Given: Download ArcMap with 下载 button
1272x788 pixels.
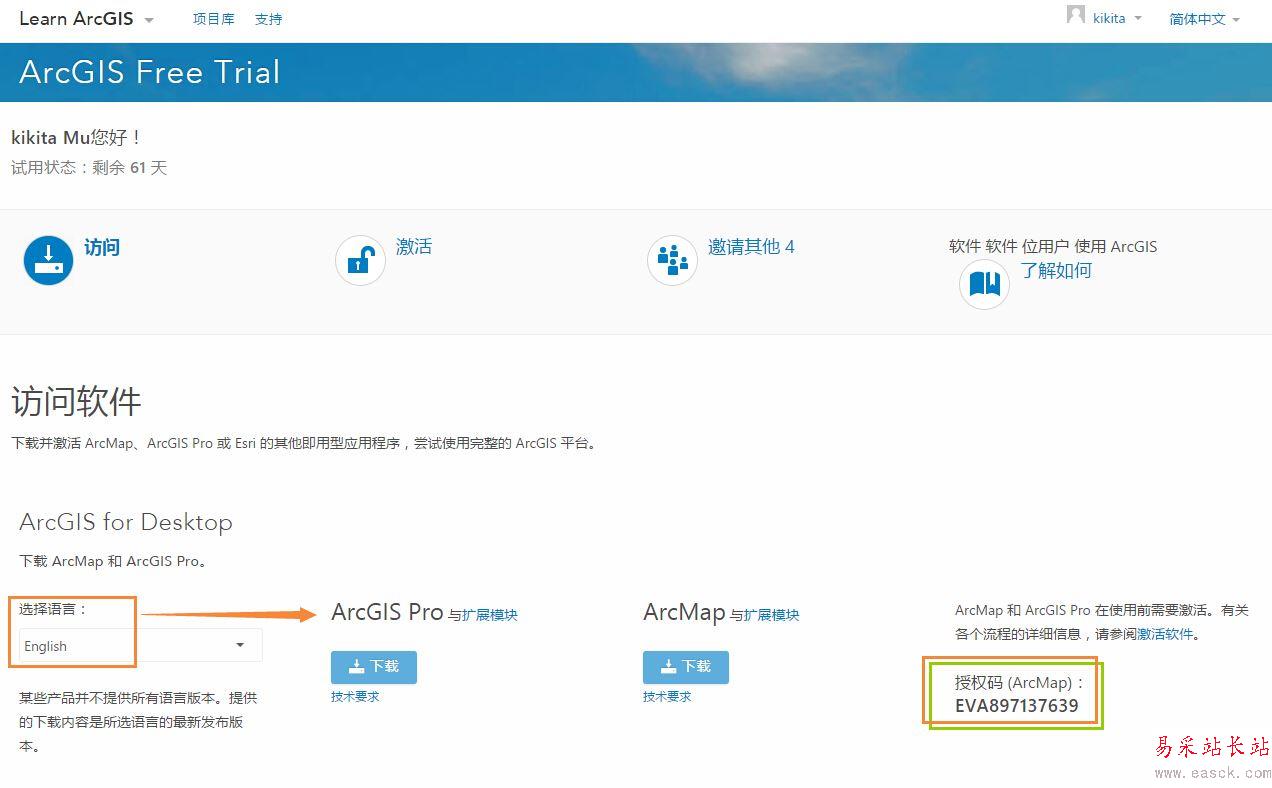Looking at the screenshot, I should click(x=686, y=667).
